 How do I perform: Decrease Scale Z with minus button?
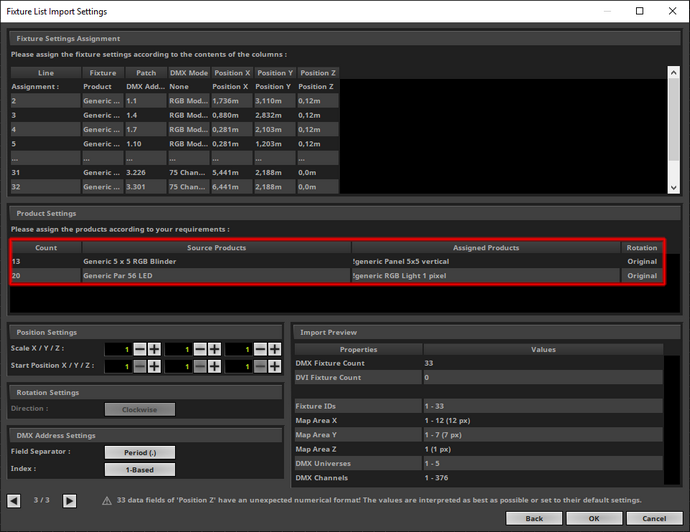(261, 349)
